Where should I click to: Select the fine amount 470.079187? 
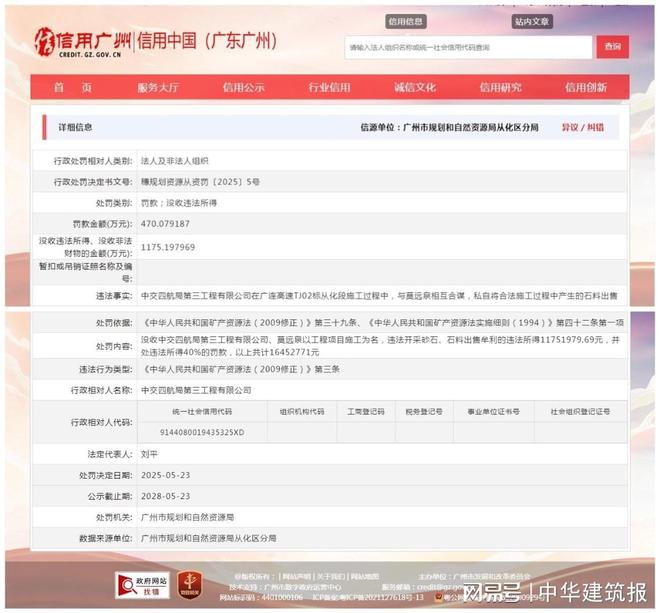click(x=165, y=224)
